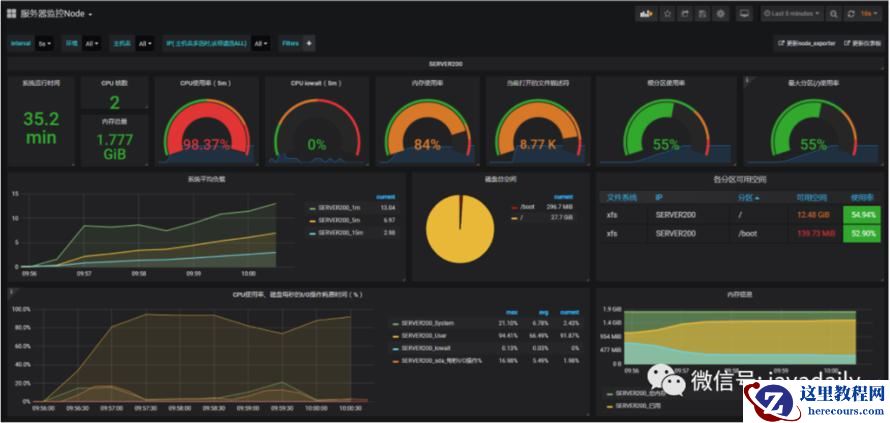Click the Share dashboard icon
This screenshot has width=890, height=423.
click(686, 14)
